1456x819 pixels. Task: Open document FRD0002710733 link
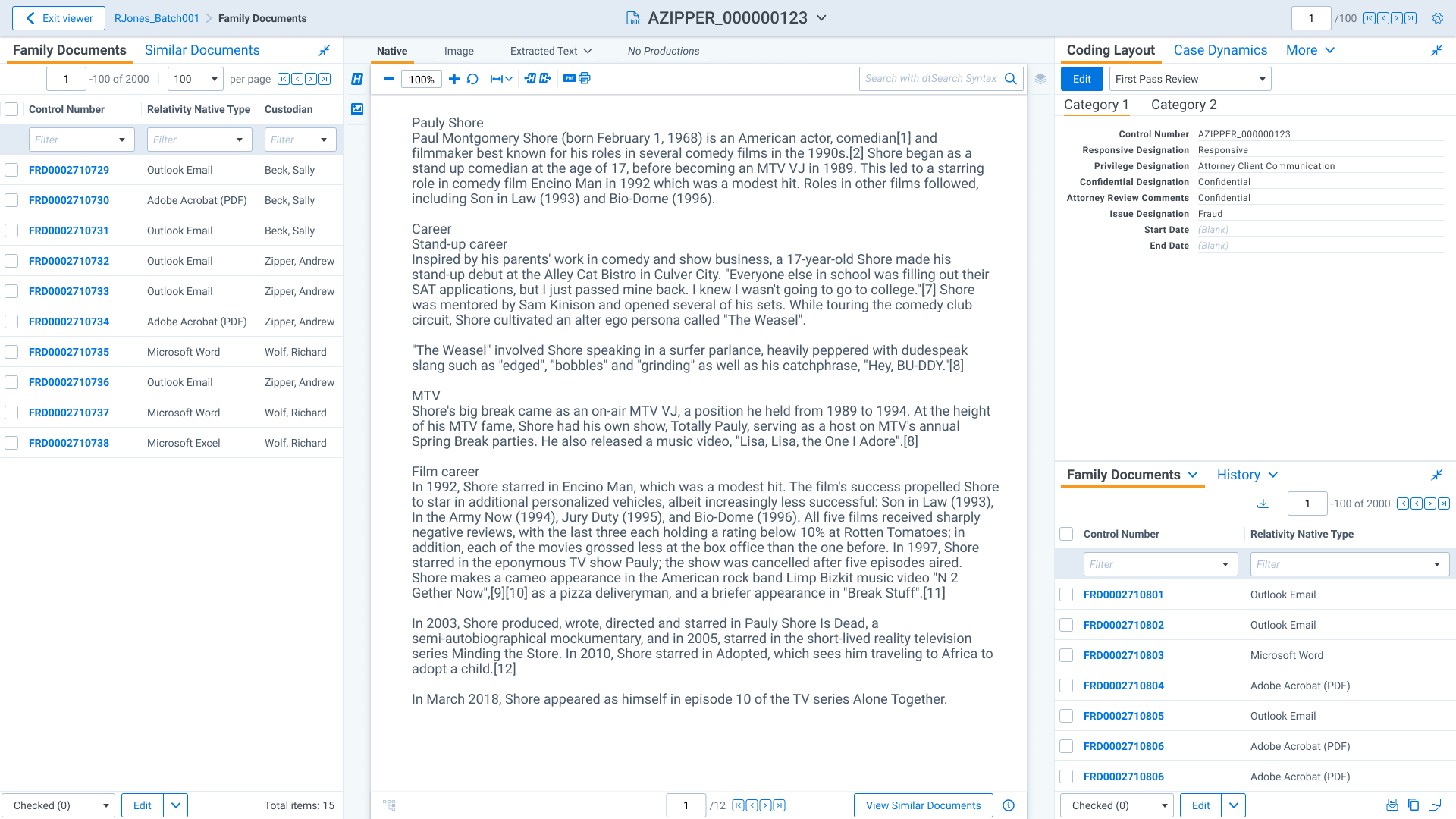pos(69,291)
